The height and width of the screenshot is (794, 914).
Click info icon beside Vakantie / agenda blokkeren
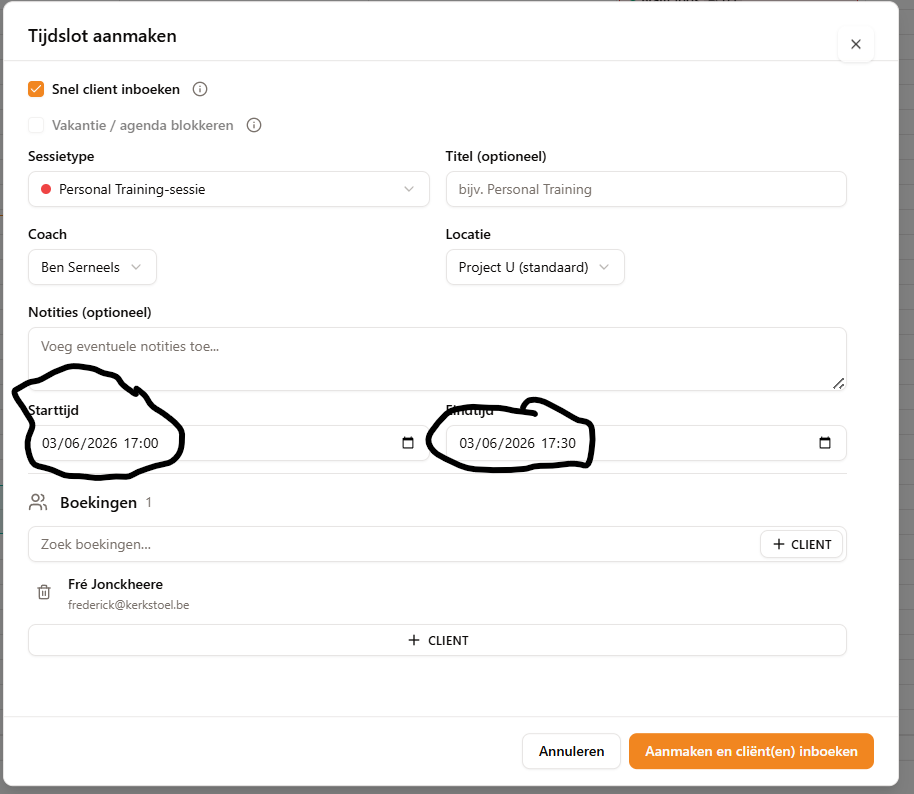coord(254,125)
